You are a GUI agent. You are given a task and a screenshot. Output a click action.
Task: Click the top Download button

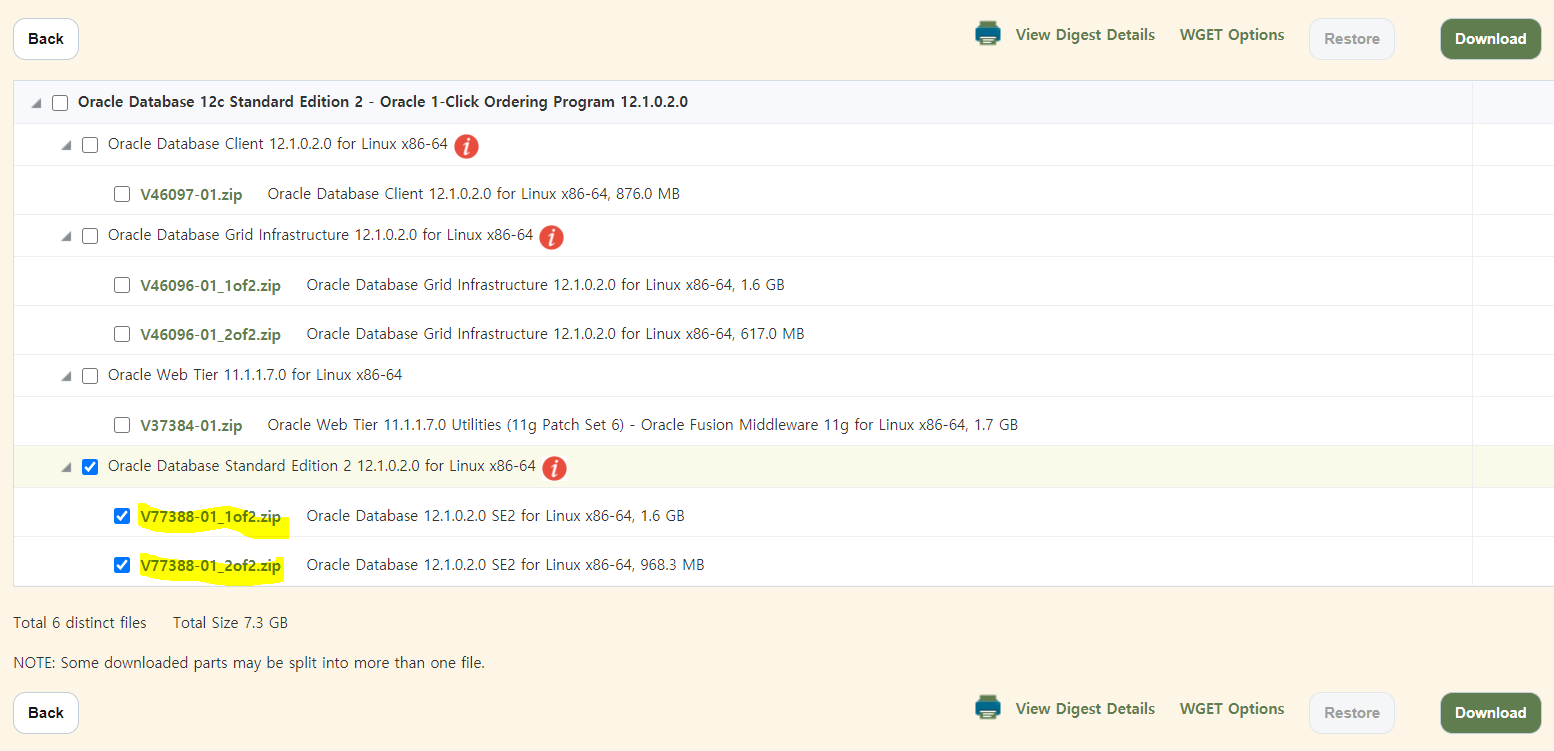coord(1490,39)
